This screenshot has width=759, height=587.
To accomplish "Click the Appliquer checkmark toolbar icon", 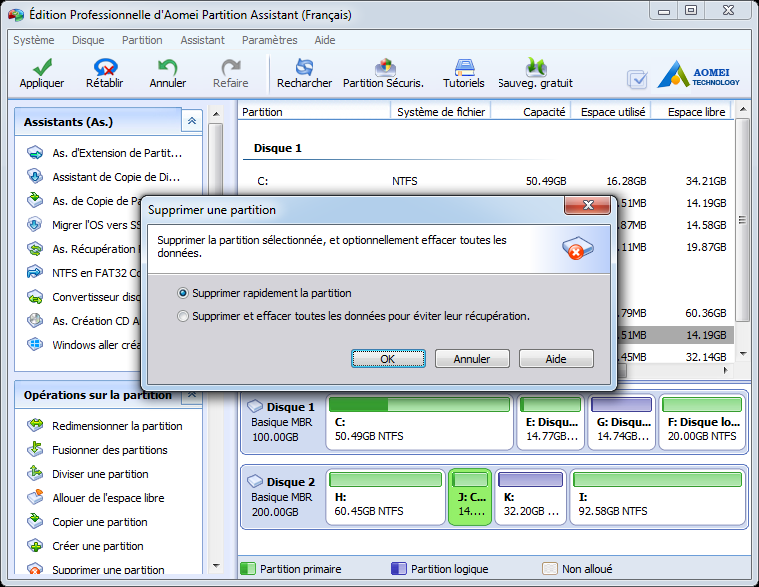I will tap(43, 67).
